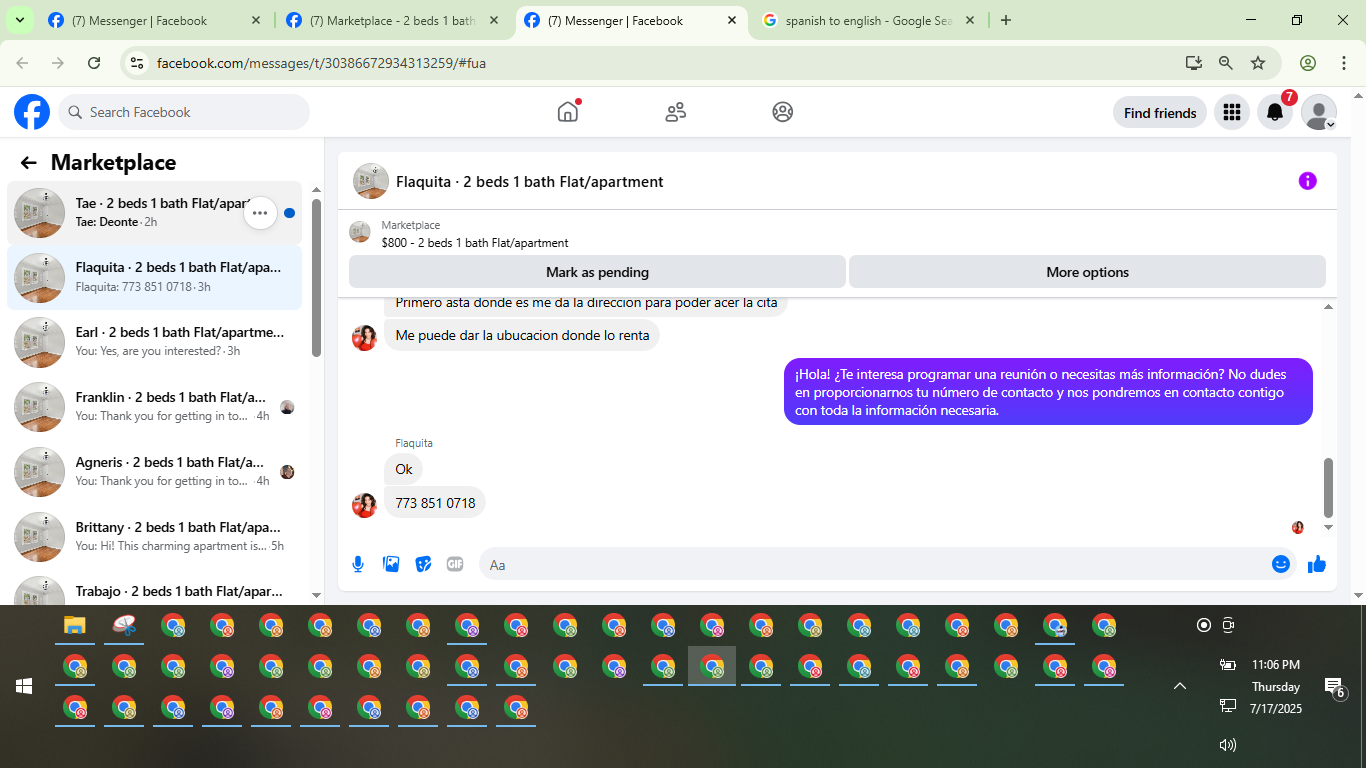The height and width of the screenshot is (768, 1366).
Task: Open the Chrome profile button
Action: [x=1308, y=63]
